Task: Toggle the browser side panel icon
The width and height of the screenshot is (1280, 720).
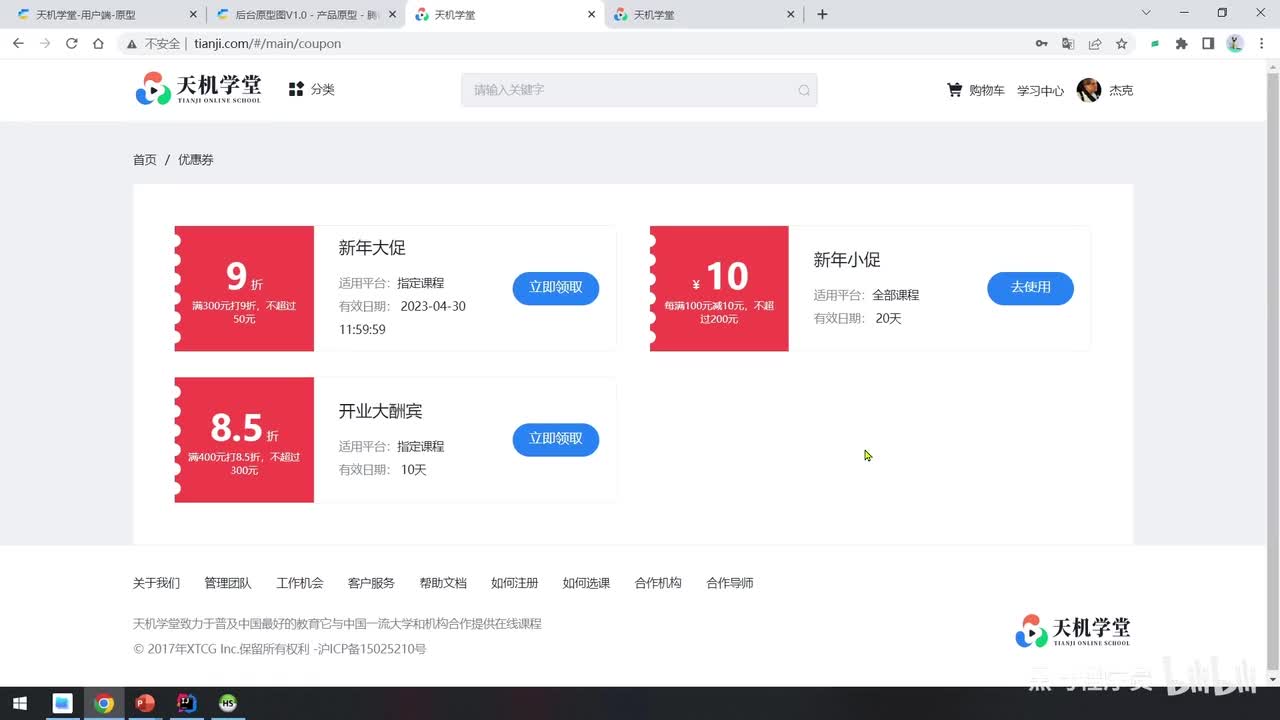Action: coord(1208,44)
